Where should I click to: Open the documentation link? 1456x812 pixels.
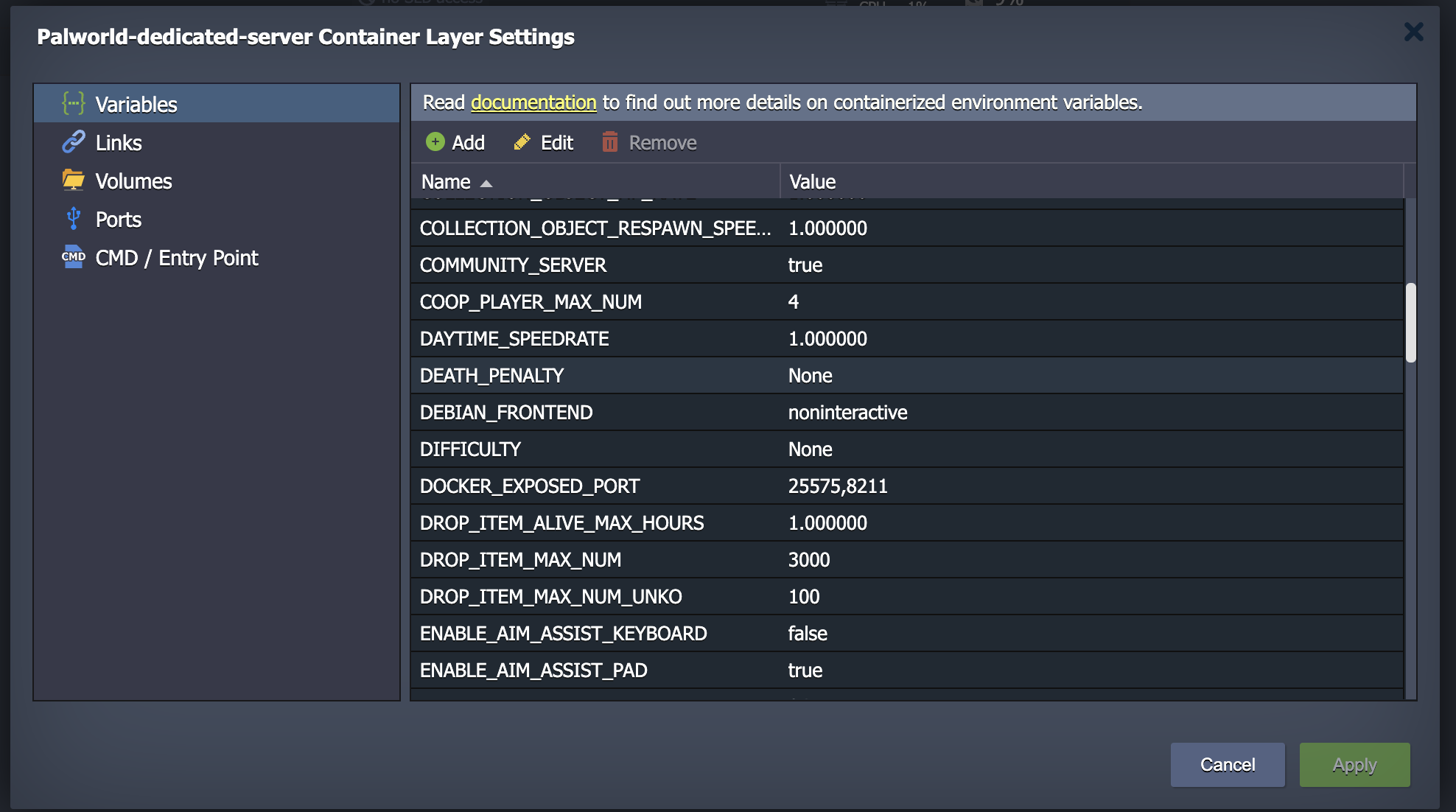pyautogui.click(x=533, y=102)
